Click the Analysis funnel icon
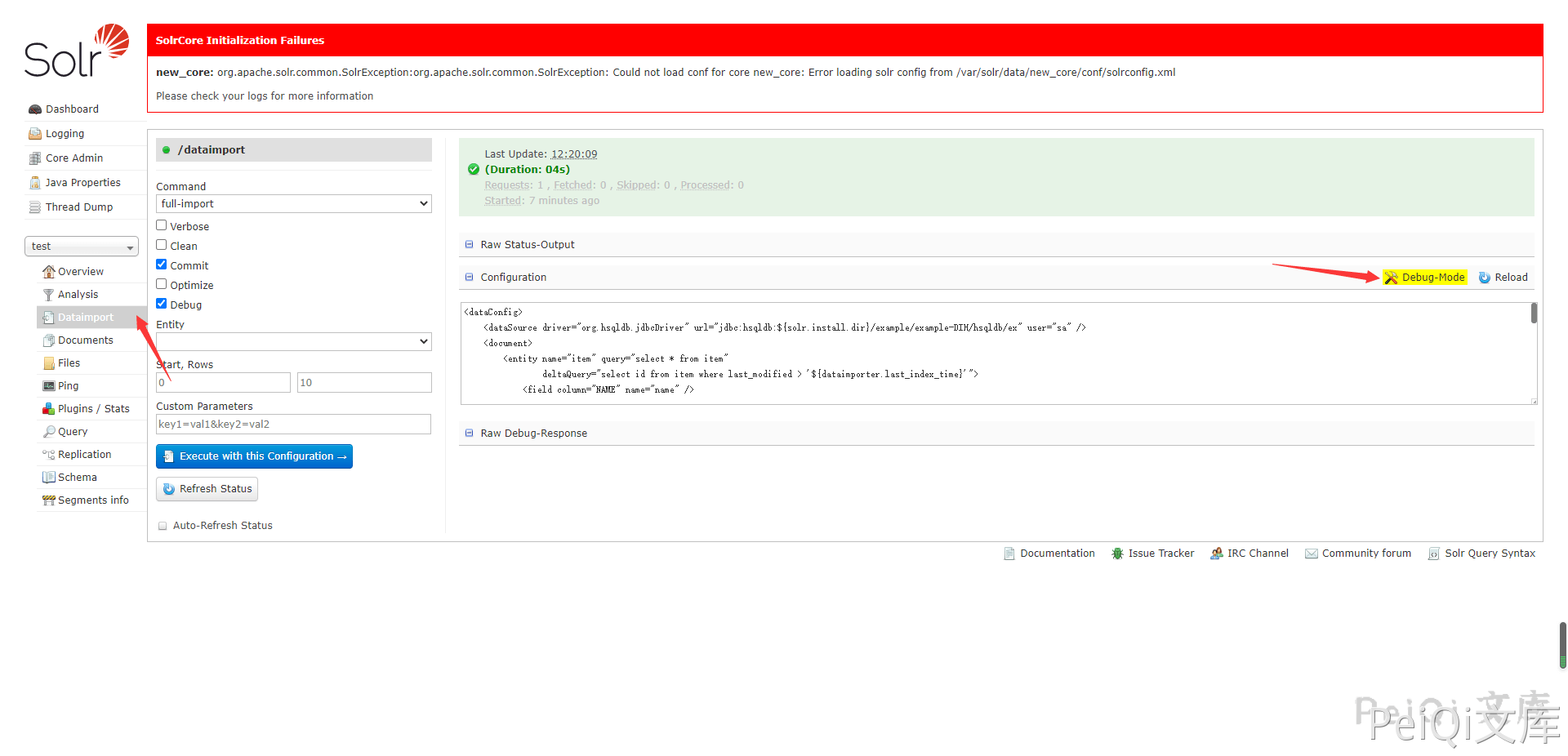The image size is (1568, 756). [49, 295]
